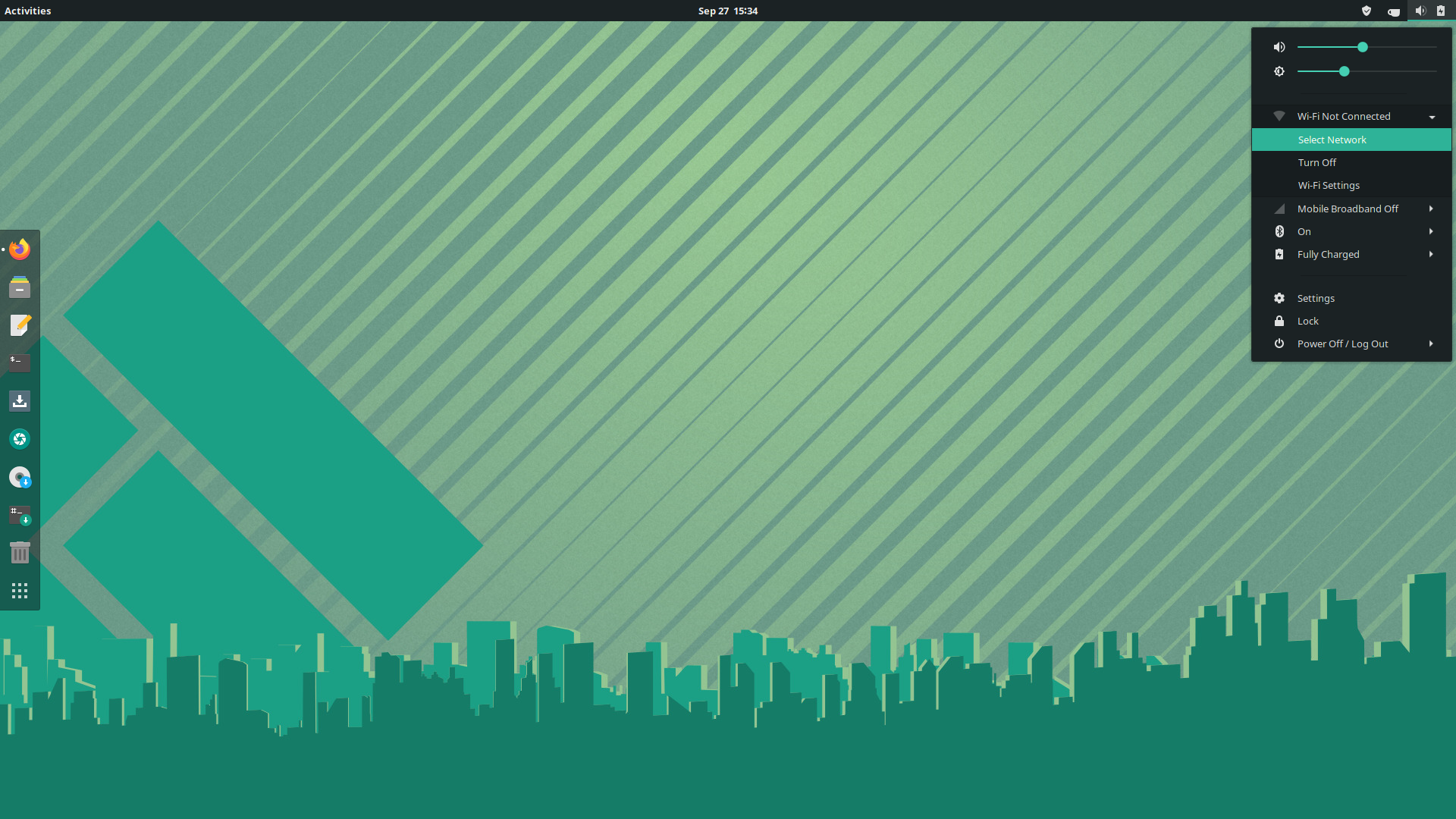
Task: Lock the screen
Action: click(x=1351, y=321)
